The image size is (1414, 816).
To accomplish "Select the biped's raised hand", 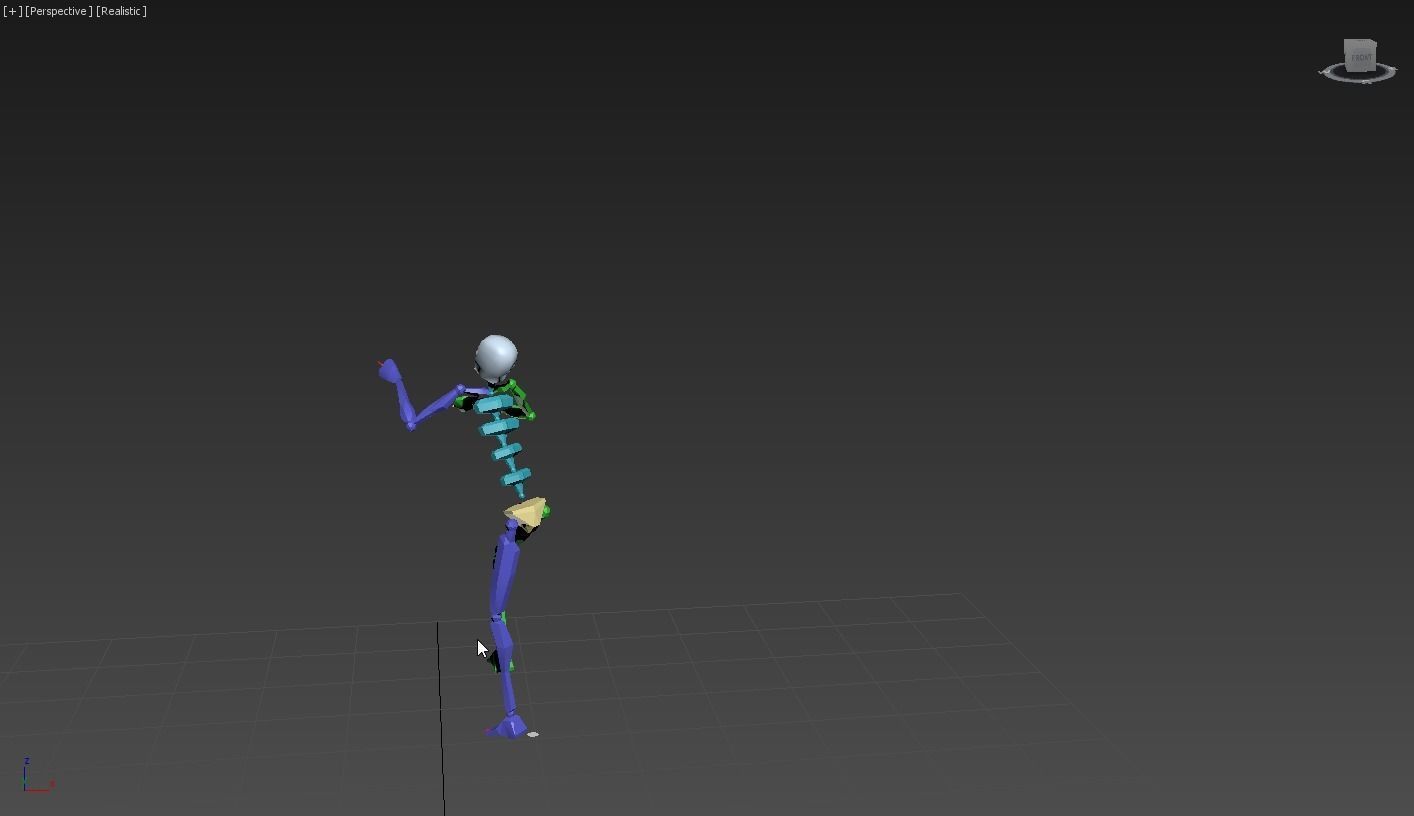I will 389,370.
